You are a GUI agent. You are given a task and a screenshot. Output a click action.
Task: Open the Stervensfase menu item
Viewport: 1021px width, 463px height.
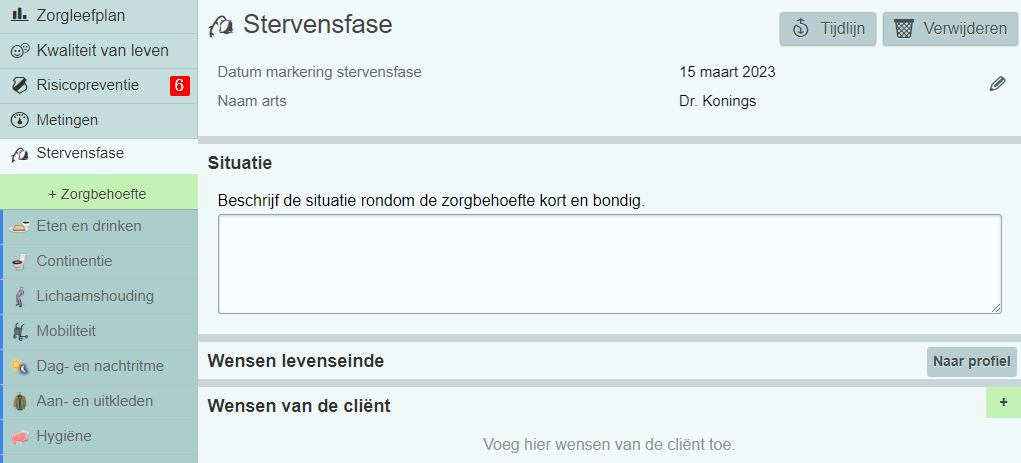tap(80, 154)
